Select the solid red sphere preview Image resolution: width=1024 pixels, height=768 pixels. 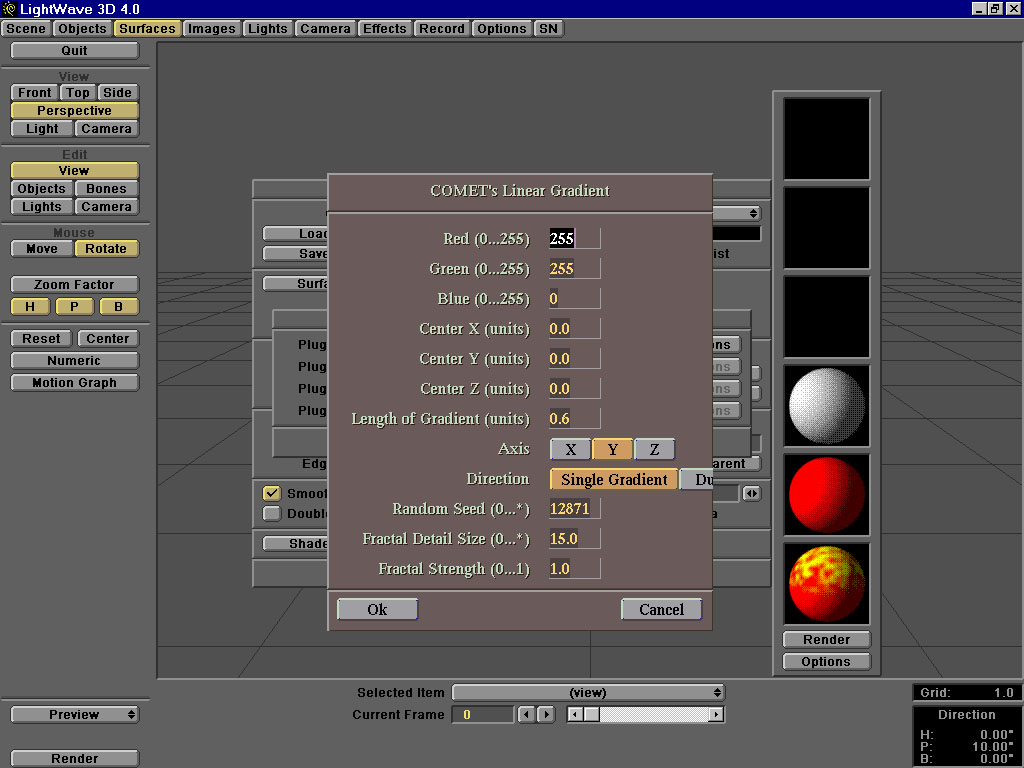pyautogui.click(x=826, y=496)
